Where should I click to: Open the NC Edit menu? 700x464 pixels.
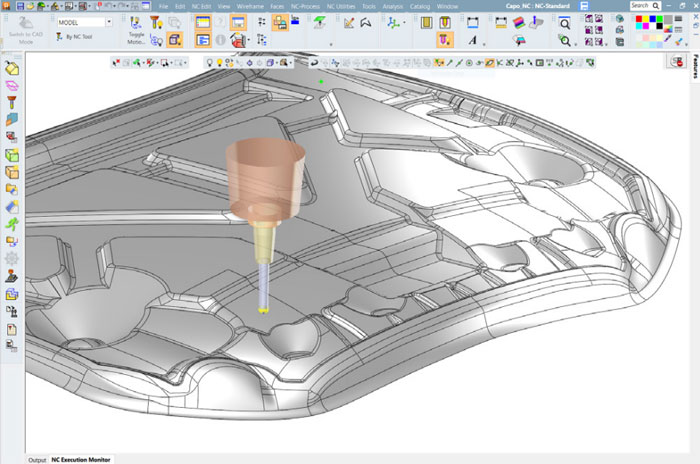pos(201,6)
